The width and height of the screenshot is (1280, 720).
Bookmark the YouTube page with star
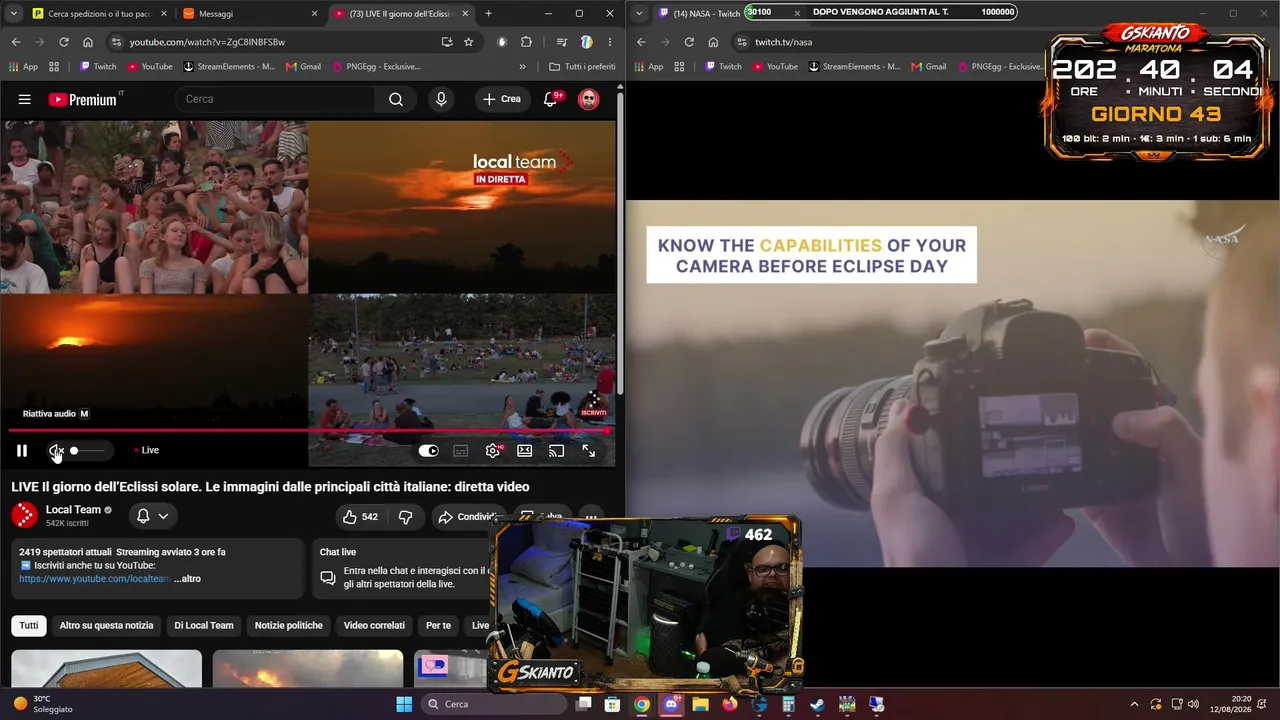tap(469, 42)
